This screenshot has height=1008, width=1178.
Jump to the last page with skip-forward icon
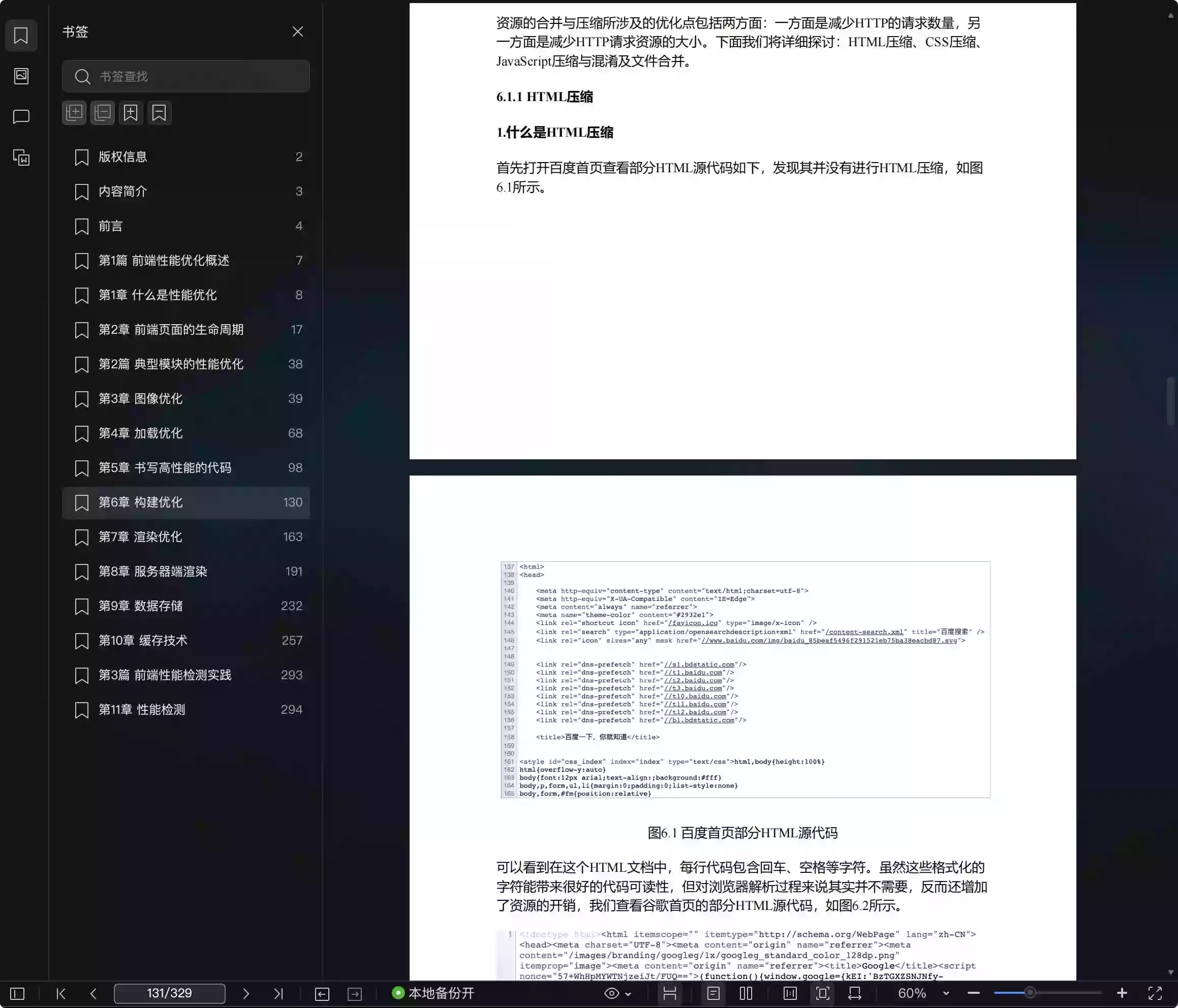(x=278, y=993)
